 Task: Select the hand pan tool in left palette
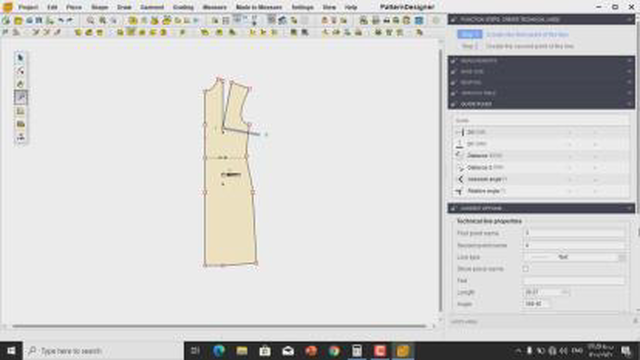coord(20,84)
